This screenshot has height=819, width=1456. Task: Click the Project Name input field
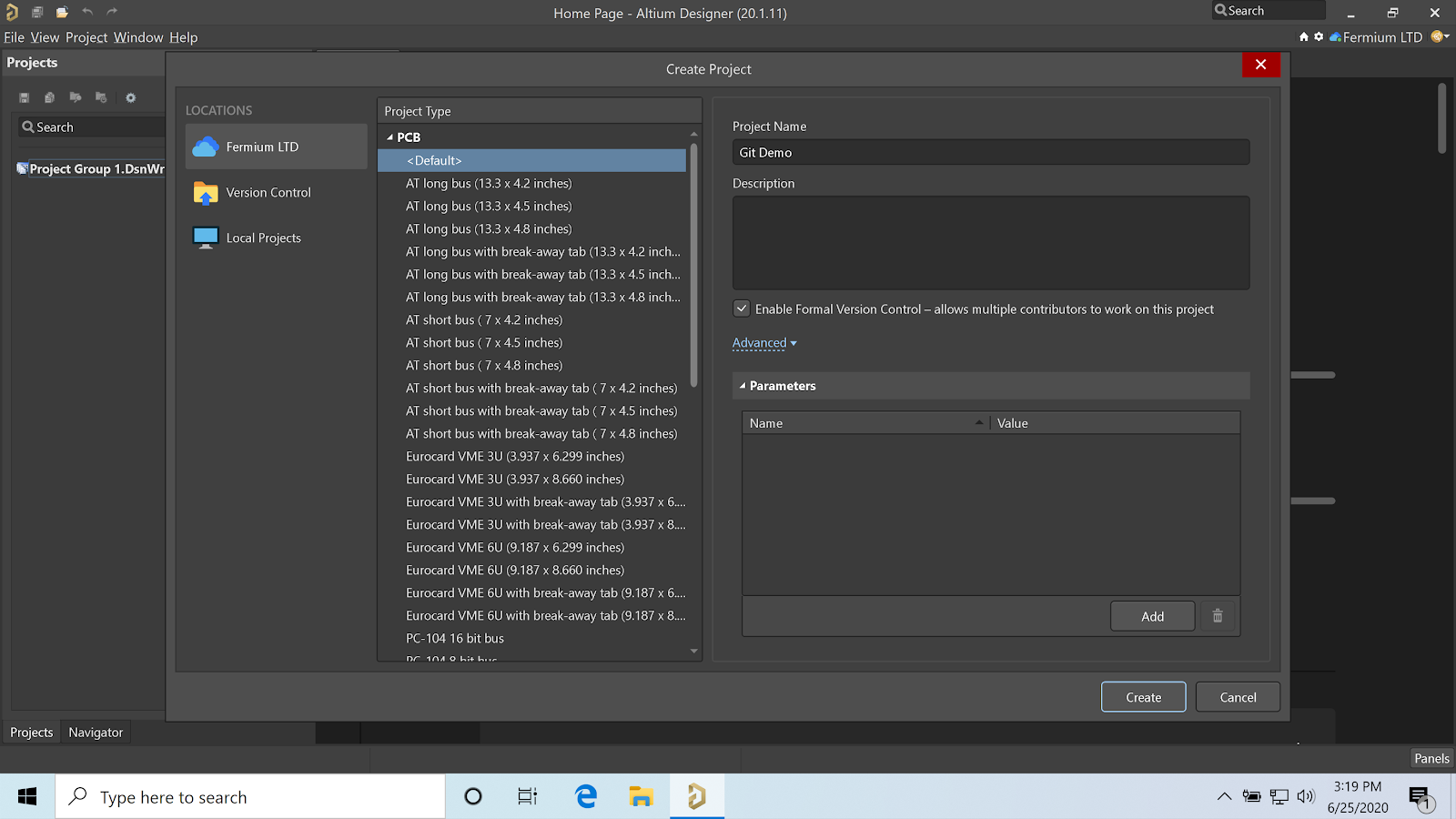[x=990, y=152]
